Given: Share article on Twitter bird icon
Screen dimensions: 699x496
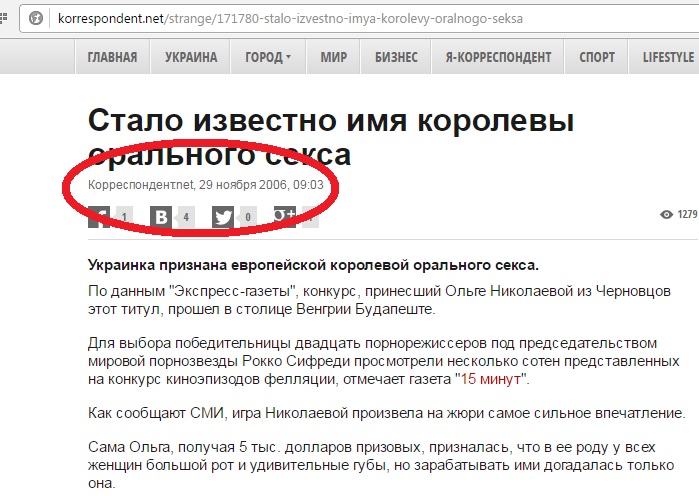Looking at the screenshot, I should [x=222, y=216].
